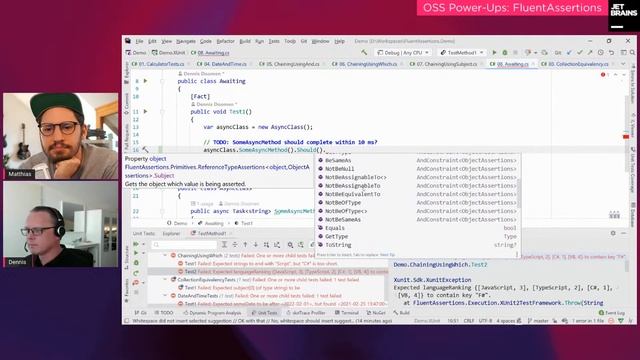Run TestMethod1 with green play button
Image resolution: width=640 pixels, height=360 pixels.
pos(494,53)
